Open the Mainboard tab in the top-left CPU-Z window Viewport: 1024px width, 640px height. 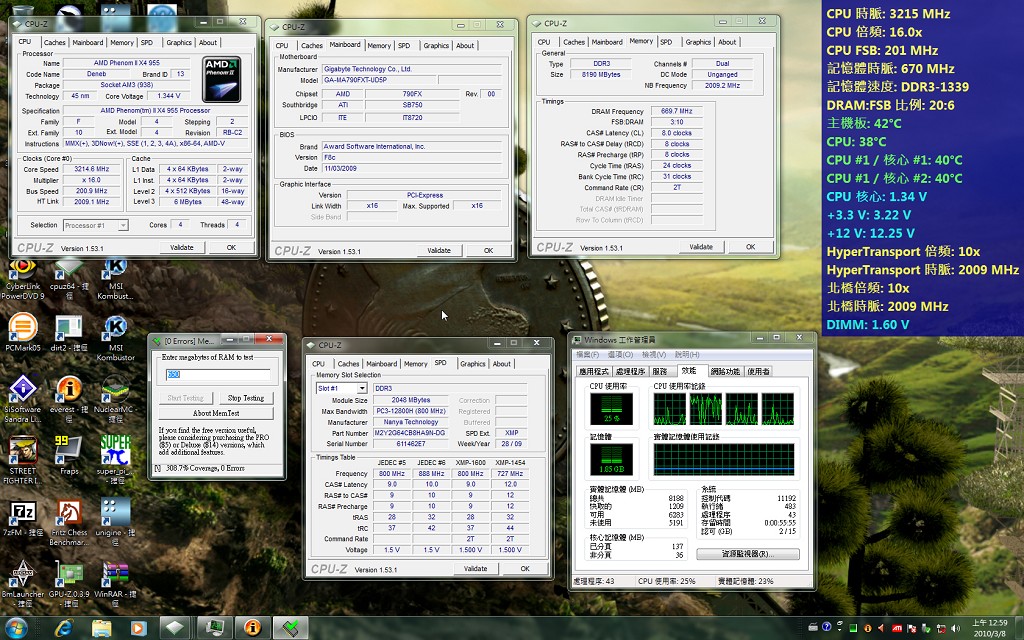[88, 42]
